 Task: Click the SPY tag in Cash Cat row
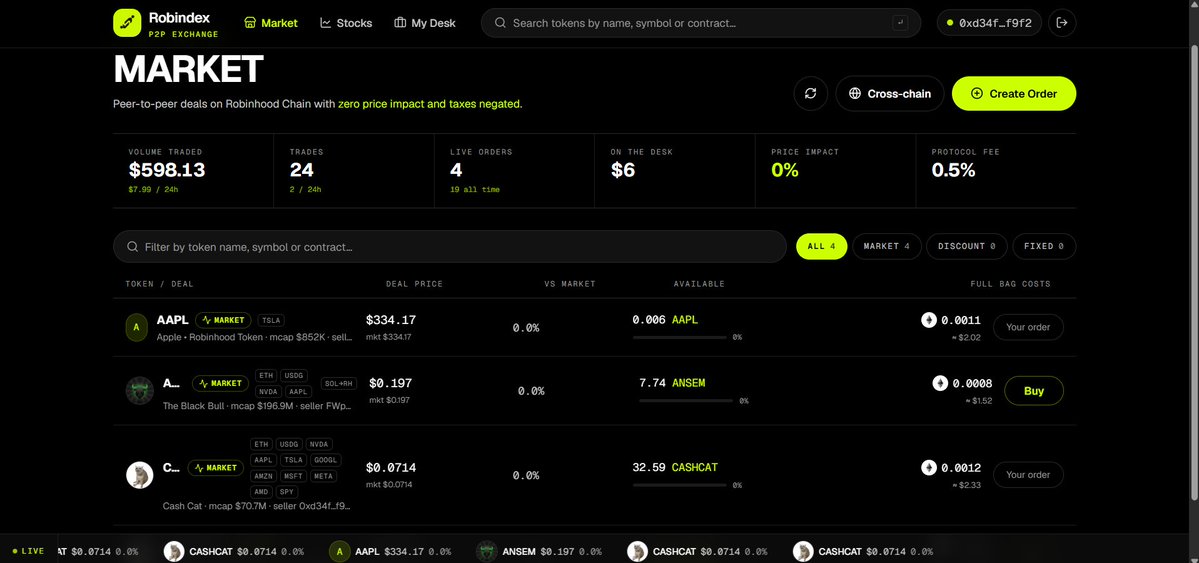pos(287,492)
